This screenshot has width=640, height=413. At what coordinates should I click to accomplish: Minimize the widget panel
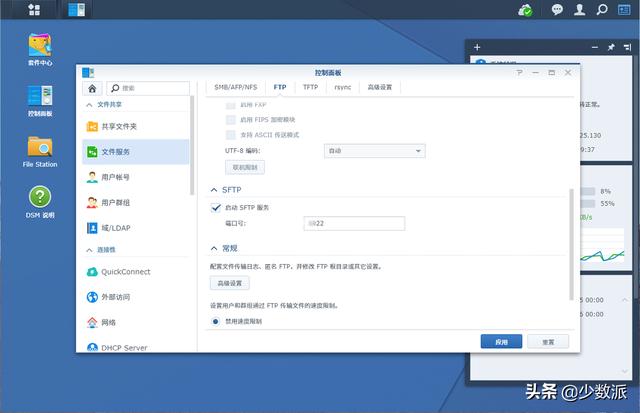pyautogui.click(x=595, y=47)
